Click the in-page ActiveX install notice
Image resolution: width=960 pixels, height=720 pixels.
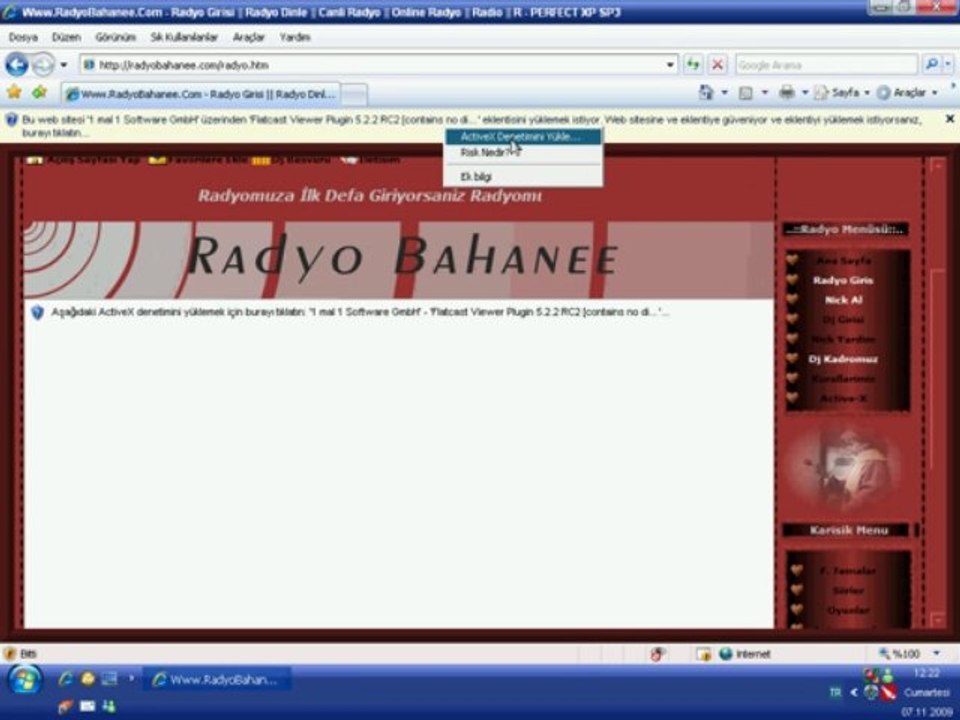(360, 312)
